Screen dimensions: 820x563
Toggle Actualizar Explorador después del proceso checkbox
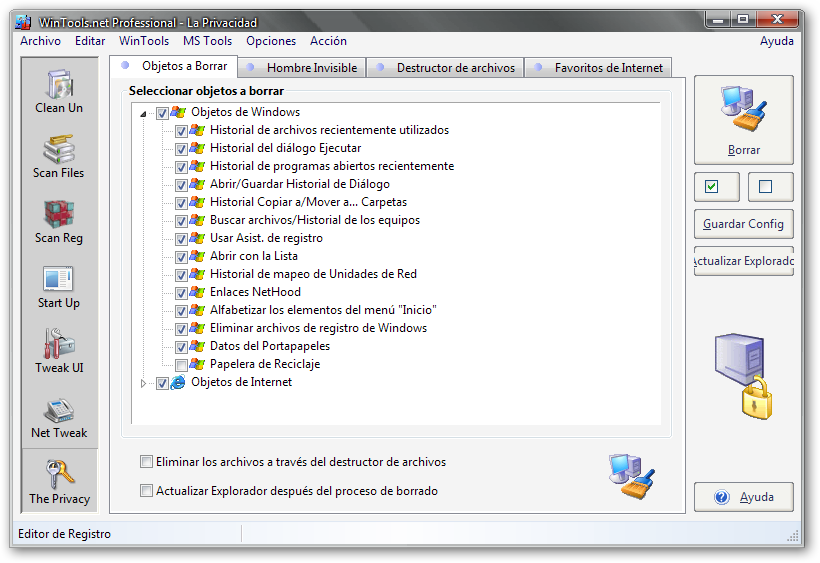(x=147, y=491)
